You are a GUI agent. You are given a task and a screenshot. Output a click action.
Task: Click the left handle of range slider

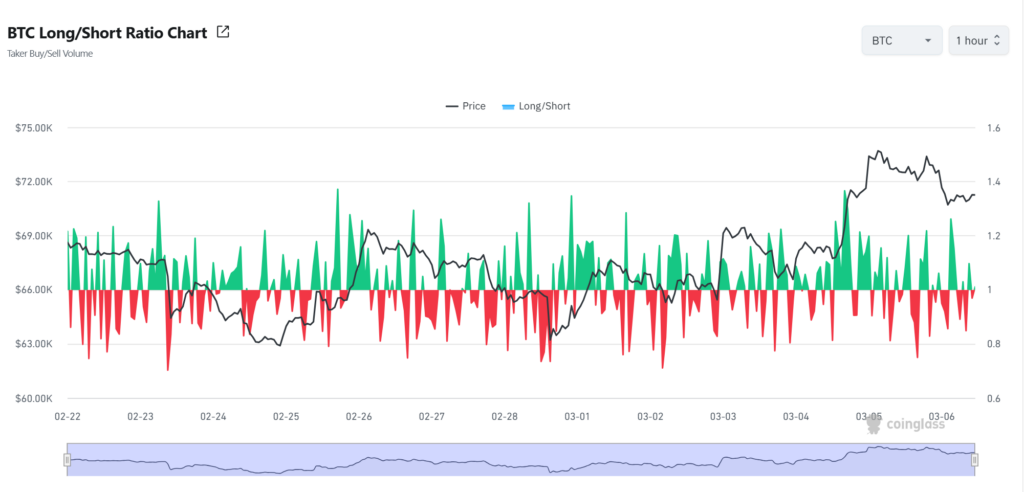pos(67,460)
